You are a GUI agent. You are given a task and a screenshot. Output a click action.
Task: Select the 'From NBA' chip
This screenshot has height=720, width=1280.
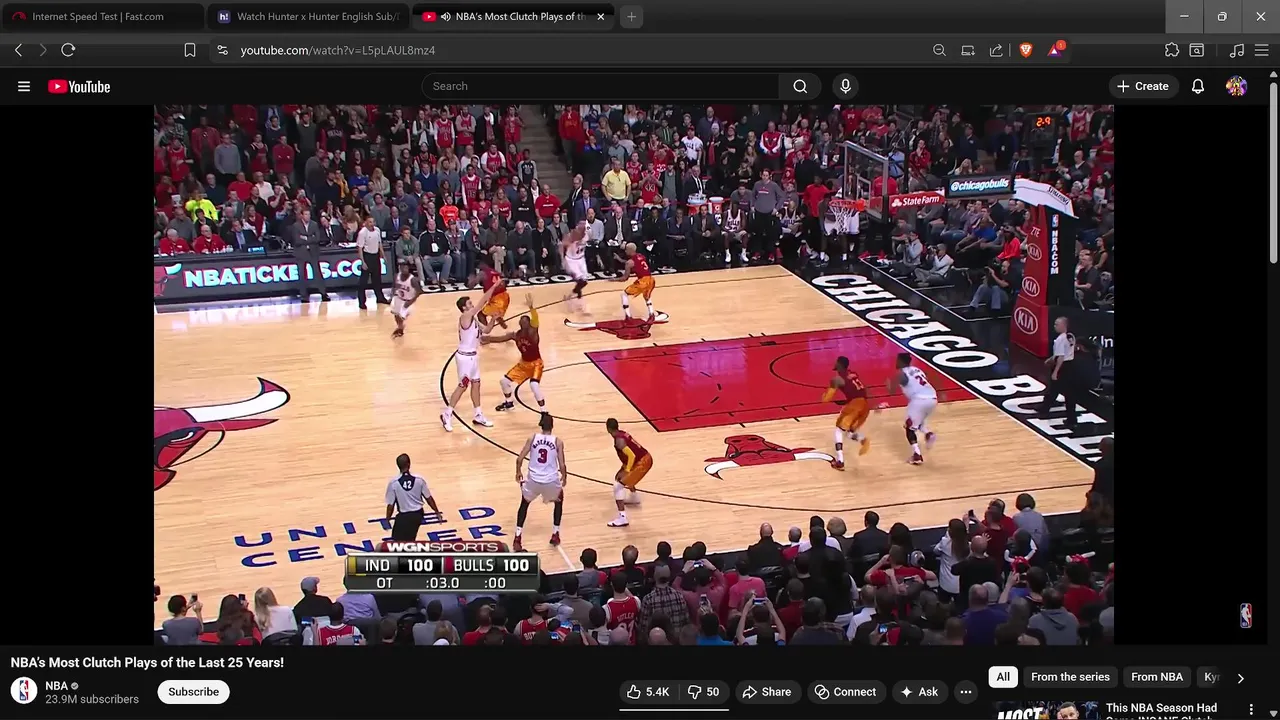(1157, 677)
